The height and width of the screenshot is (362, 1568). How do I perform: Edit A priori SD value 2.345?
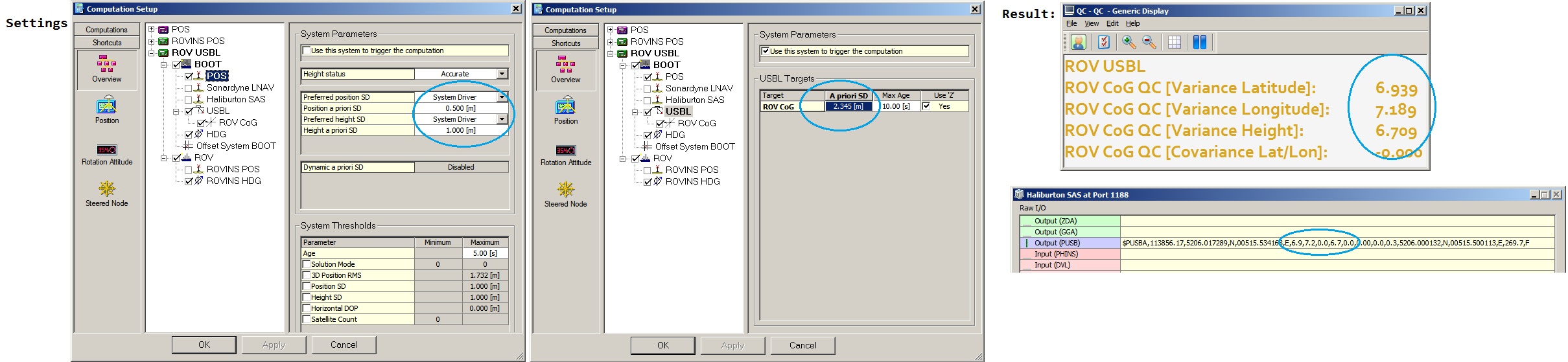848,106
